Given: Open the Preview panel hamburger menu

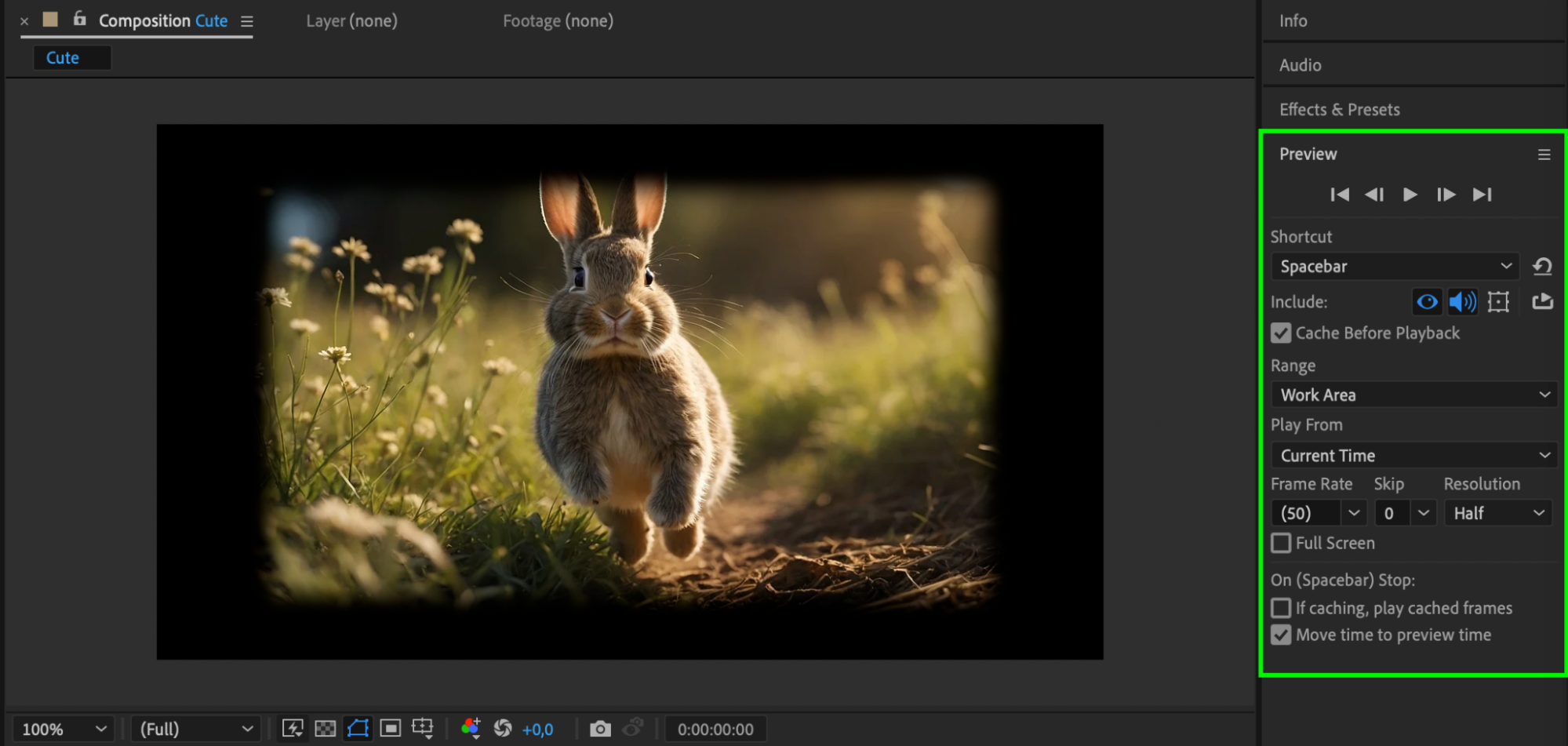Looking at the screenshot, I should point(1544,155).
